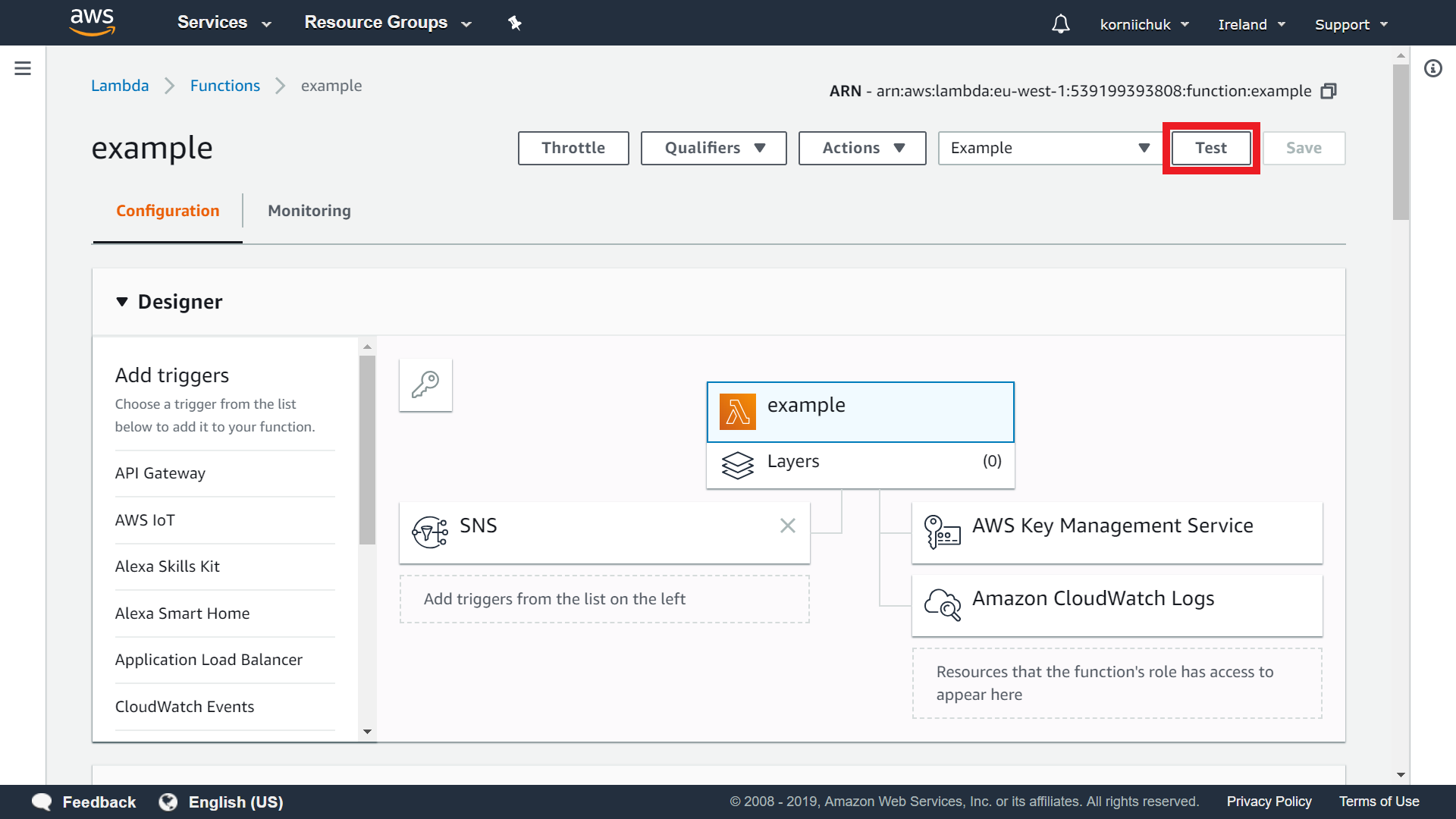The width and height of the screenshot is (1456, 819).
Task: Open the notifications bell icon
Action: [x=1060, y=24]
